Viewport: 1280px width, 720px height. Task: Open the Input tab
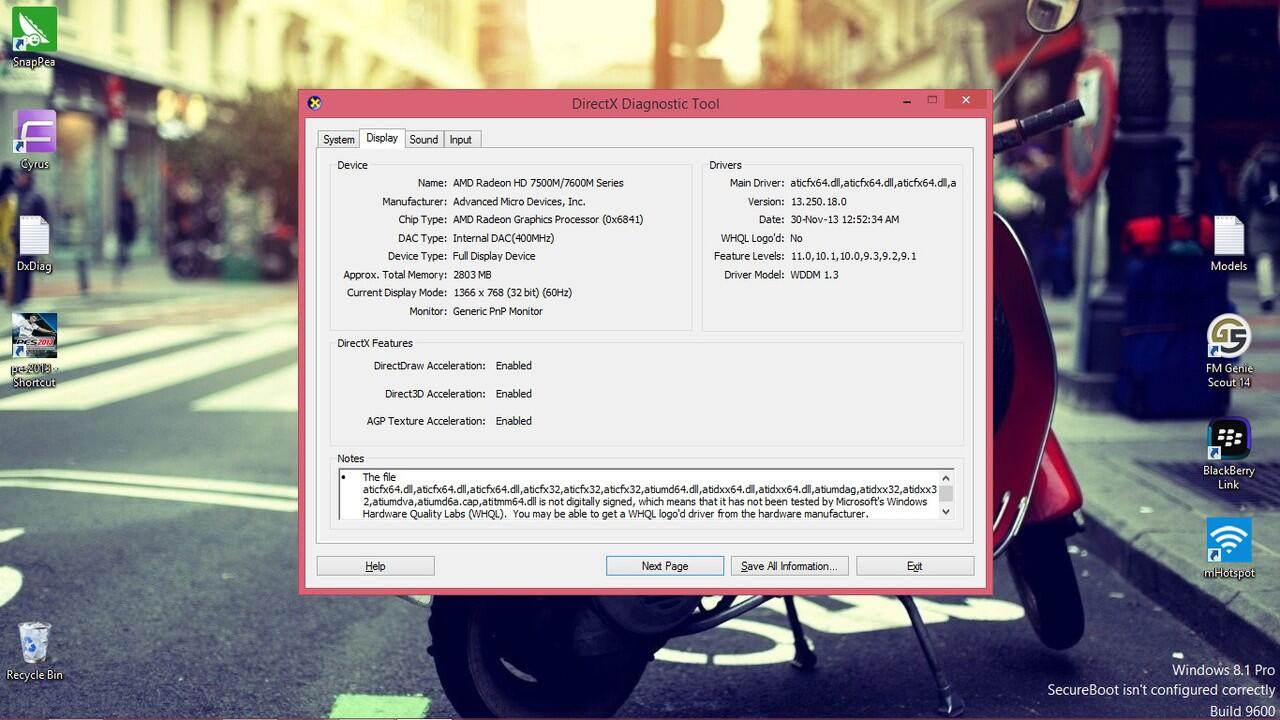(461, 140)
